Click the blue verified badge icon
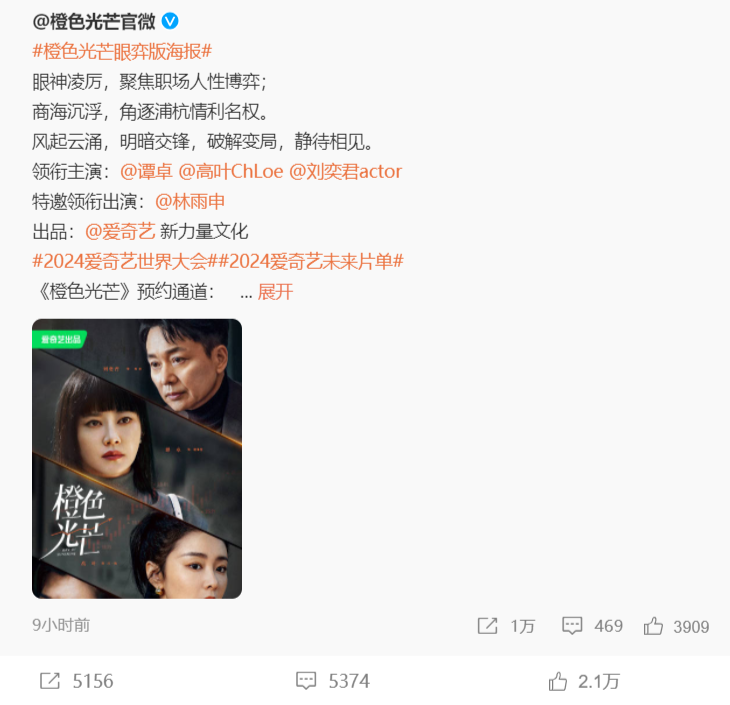This screenshot has width=730, height=705. pos(170,21)
